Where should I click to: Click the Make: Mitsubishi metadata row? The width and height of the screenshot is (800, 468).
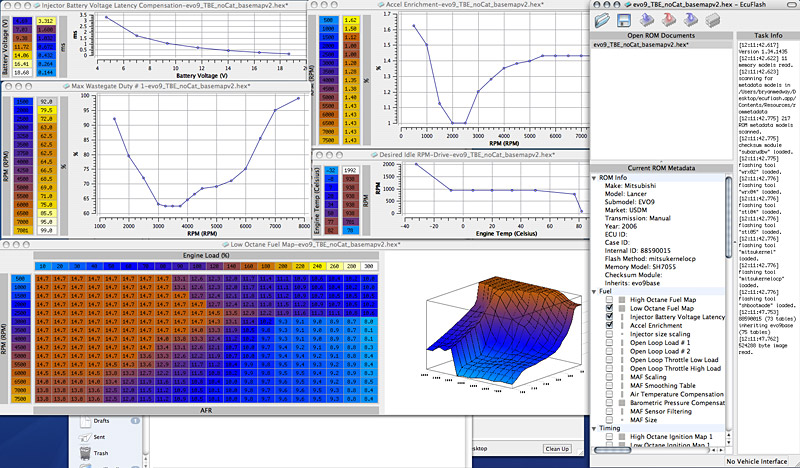(x=630, y=186)
